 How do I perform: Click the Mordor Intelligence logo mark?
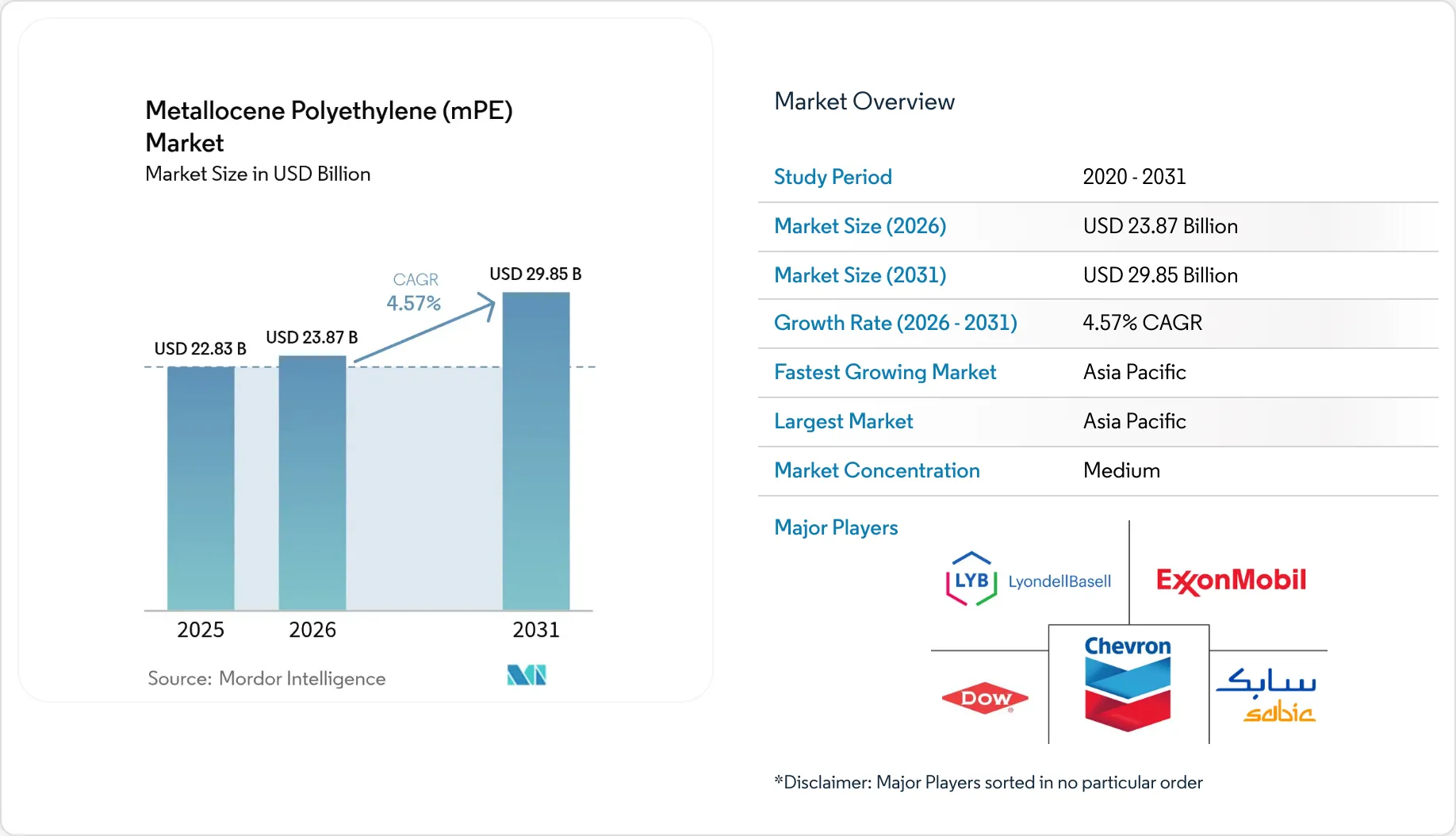click(x=526, y=674)
